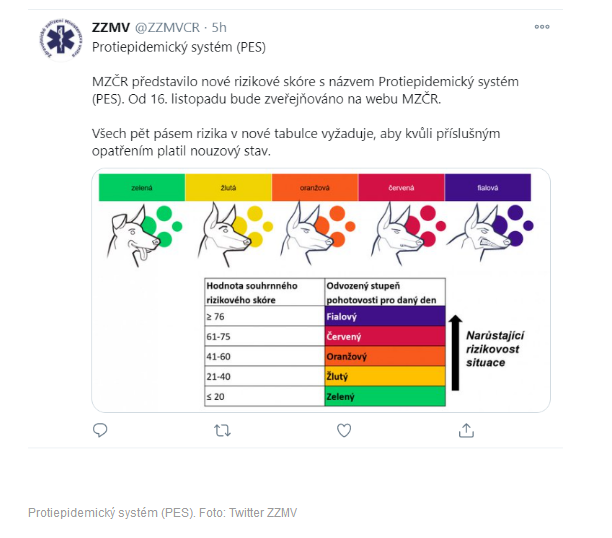
Task: Open the ZZMV account name link
Action: [x=111, y=27]
